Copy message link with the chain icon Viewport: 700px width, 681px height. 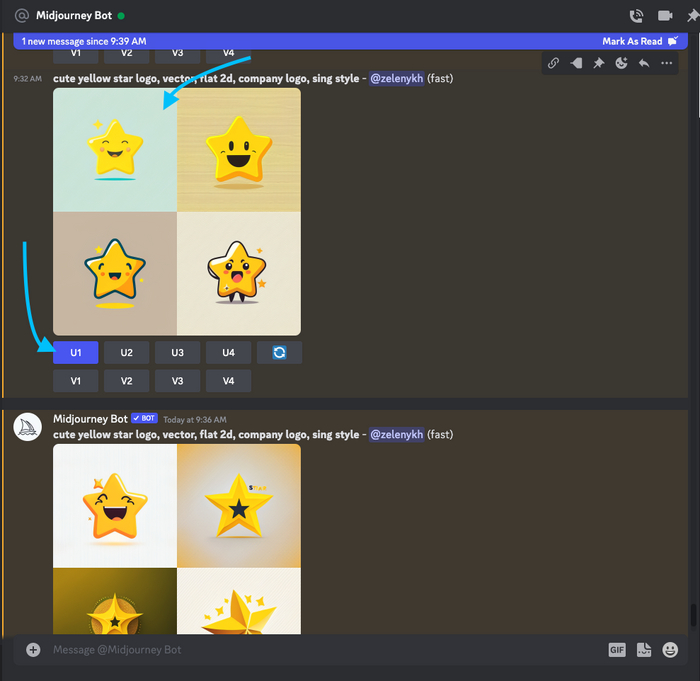553,63
